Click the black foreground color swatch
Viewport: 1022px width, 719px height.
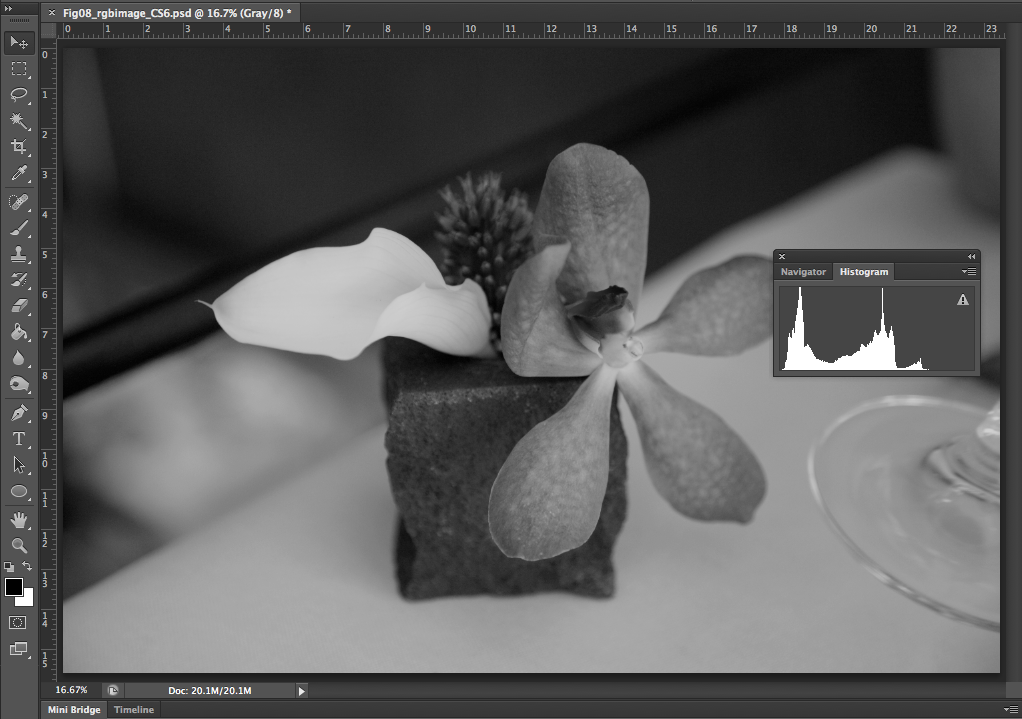point(13,587)
